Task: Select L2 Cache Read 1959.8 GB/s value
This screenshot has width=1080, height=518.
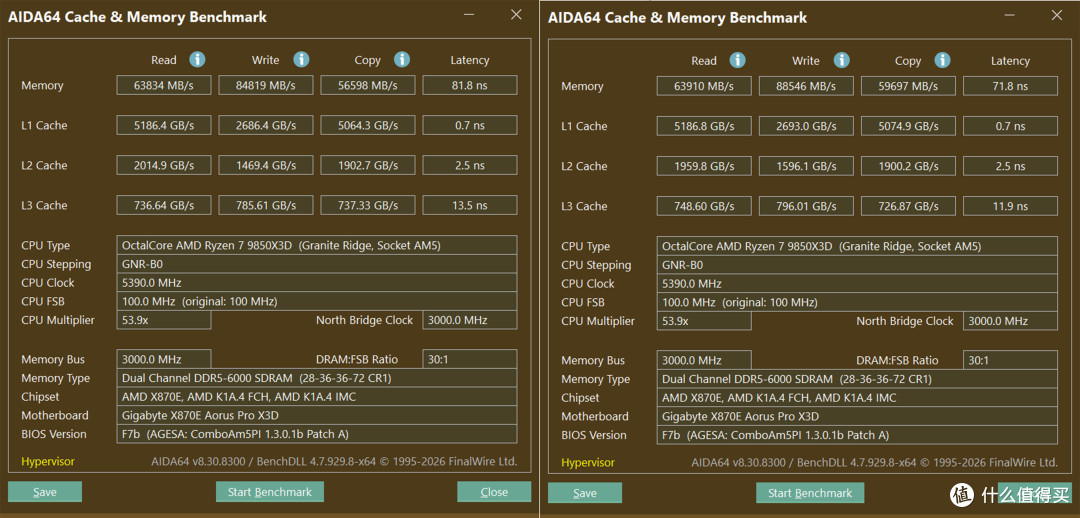Action: click(x=704, y=166)
